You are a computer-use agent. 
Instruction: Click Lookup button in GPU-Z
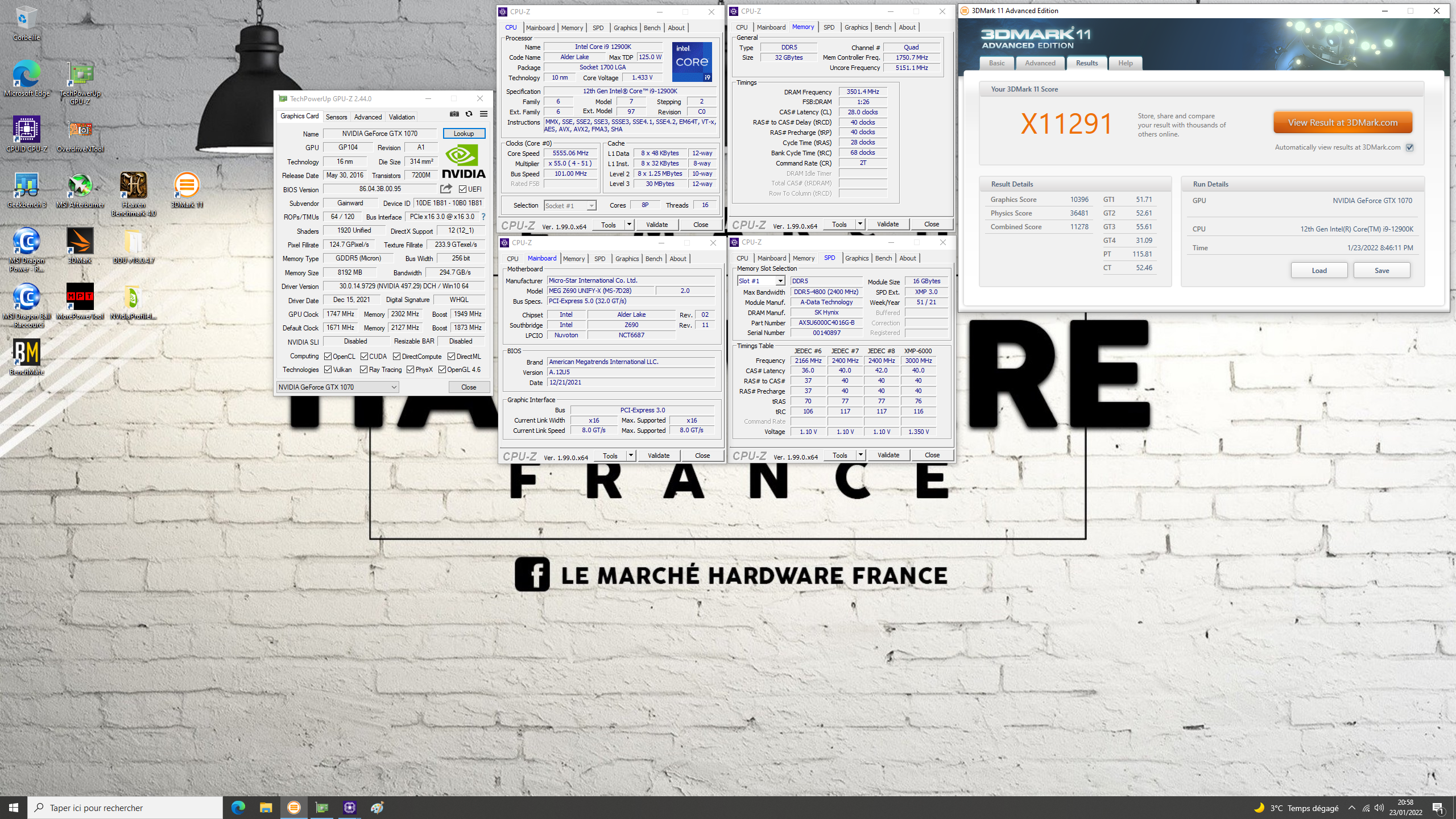(464, 134)
